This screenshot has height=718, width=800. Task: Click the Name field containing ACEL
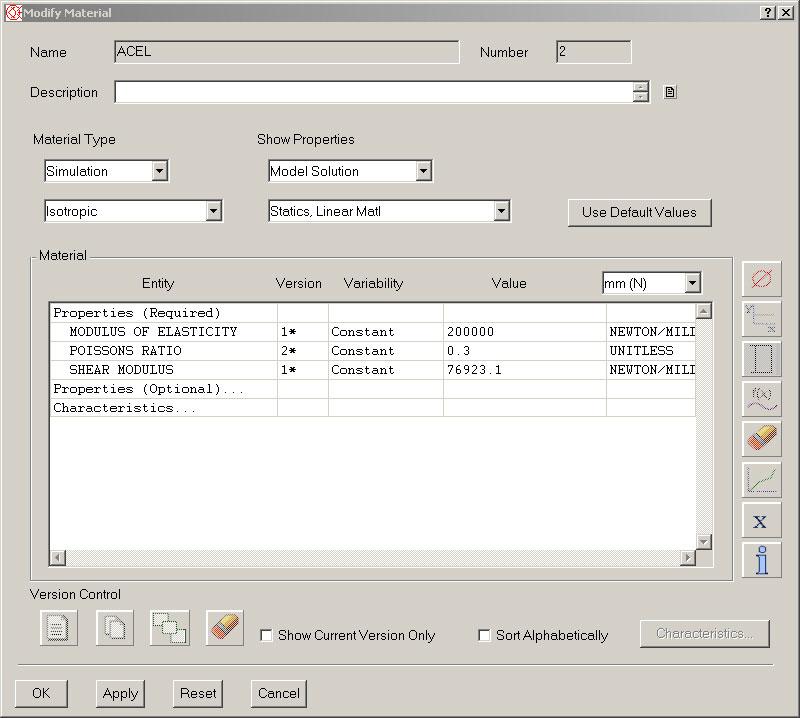pos(287,52)
